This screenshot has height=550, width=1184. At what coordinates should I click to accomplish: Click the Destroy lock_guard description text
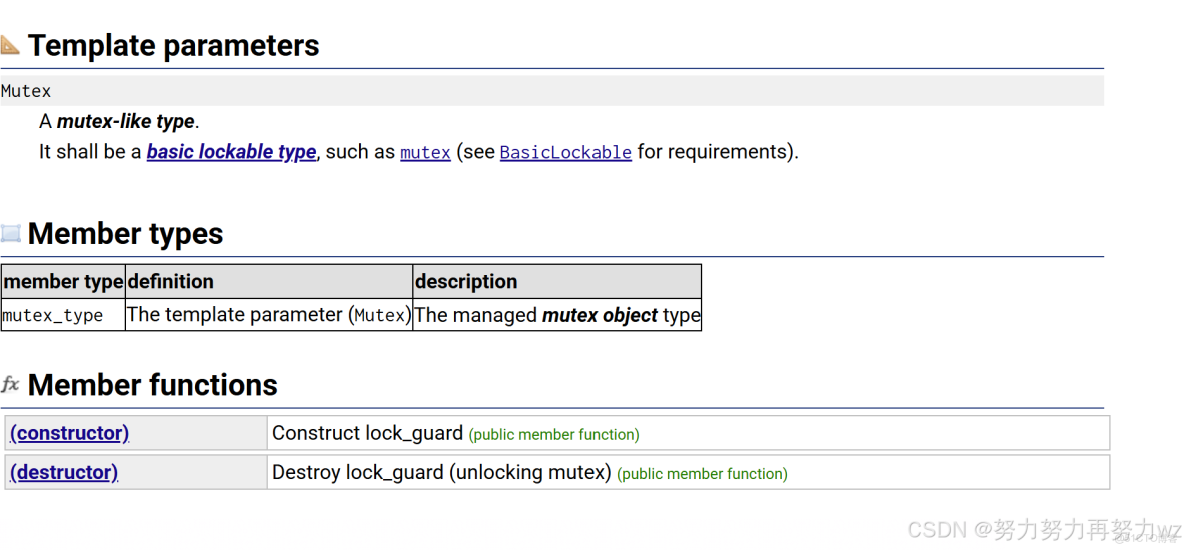[x=441, y=472]
